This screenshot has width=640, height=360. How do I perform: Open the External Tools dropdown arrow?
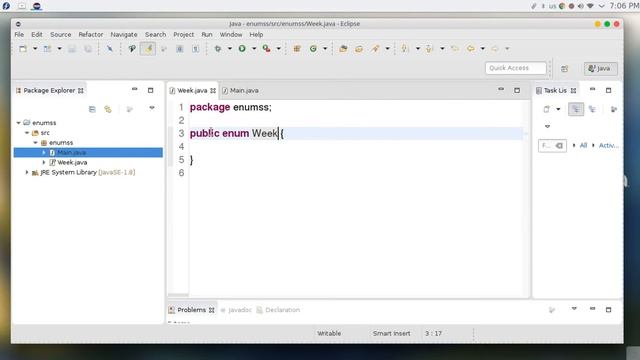click(x=279, y=49)
